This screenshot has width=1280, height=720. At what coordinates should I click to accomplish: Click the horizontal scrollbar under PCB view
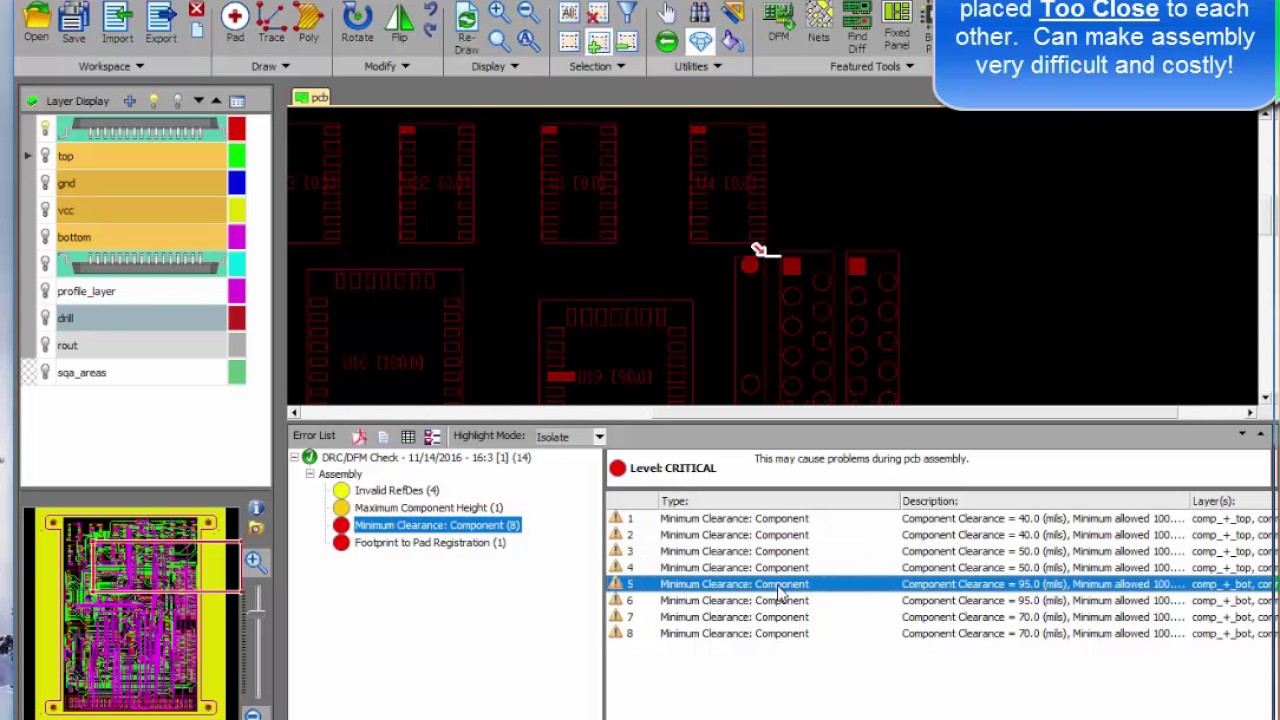pos(772,412)
